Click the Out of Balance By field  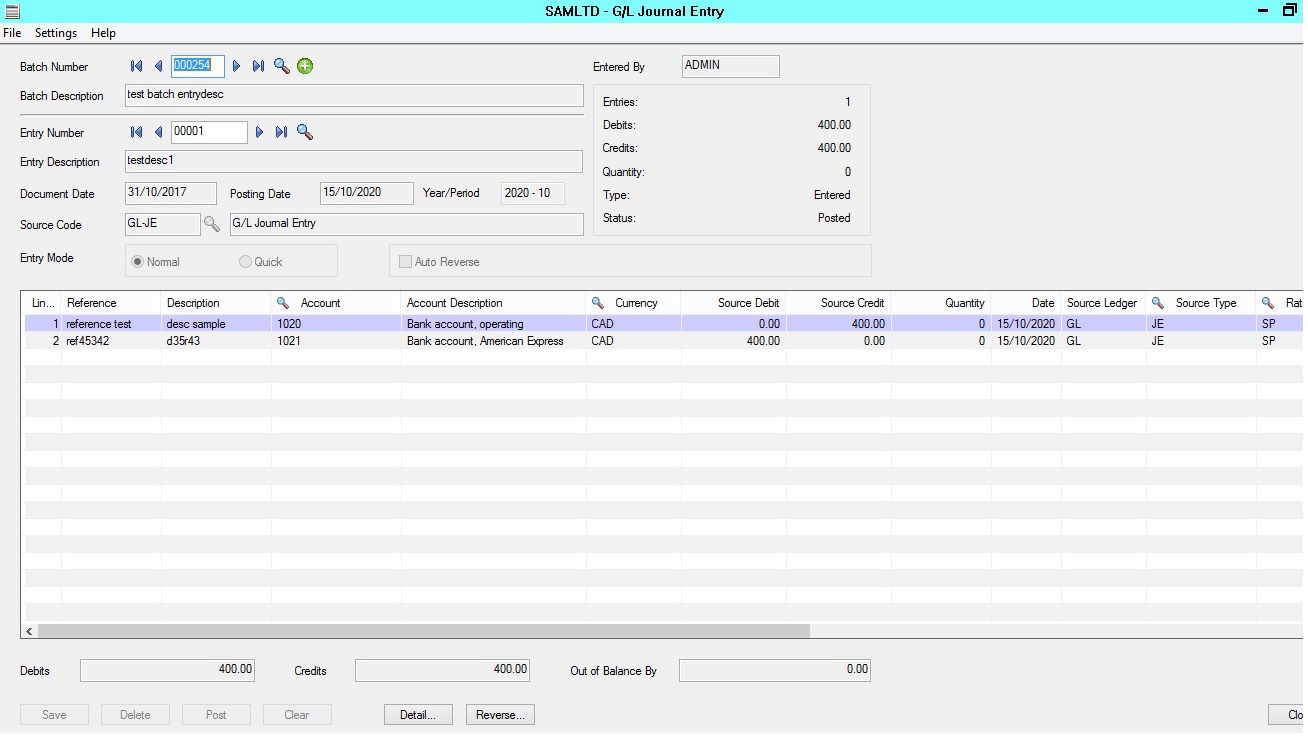point(775,670)
